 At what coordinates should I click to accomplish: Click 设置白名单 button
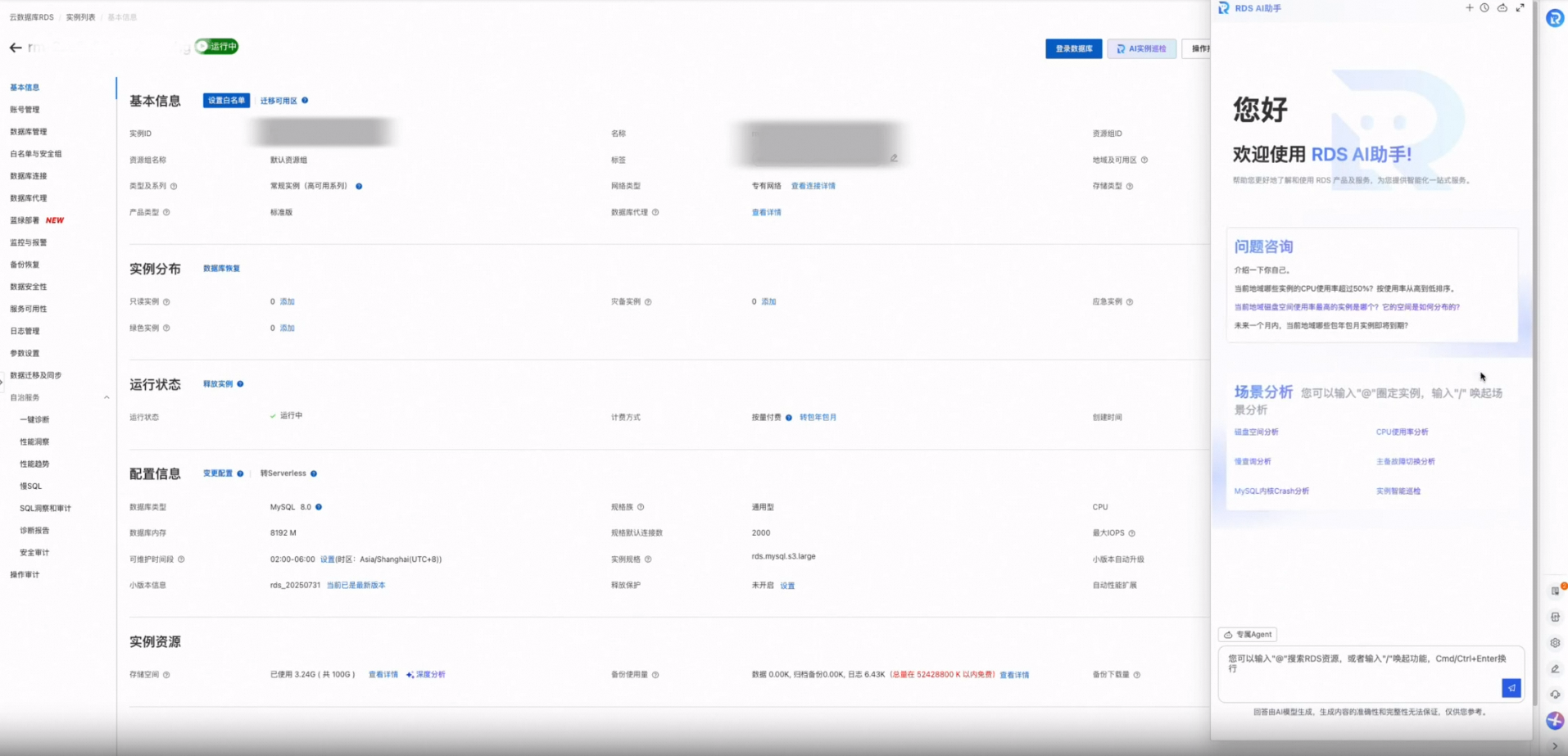(x=226, y=101)
